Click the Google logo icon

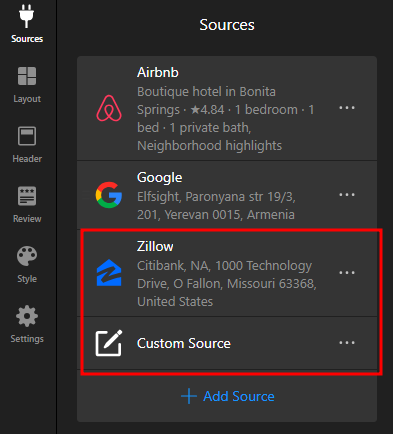pos(109,195)
